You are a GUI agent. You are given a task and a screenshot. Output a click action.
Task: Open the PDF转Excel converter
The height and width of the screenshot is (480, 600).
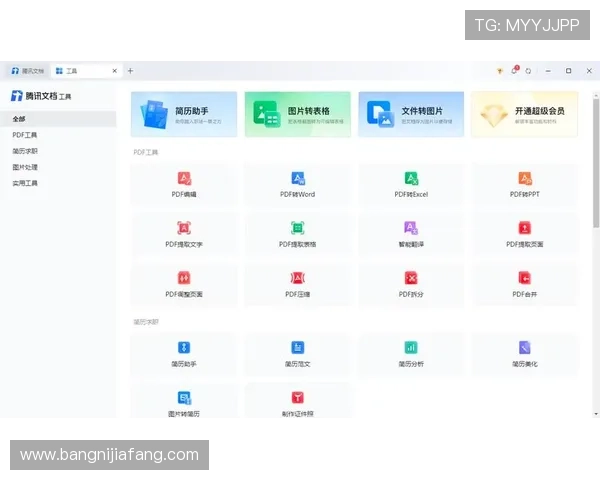coord(411,185)
